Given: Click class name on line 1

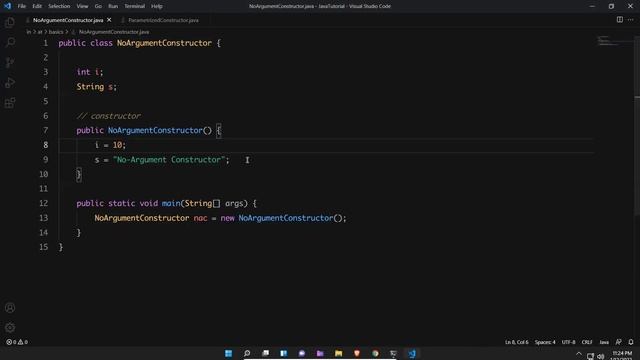Looking at the screenshot, I should [x=164, y=43].
